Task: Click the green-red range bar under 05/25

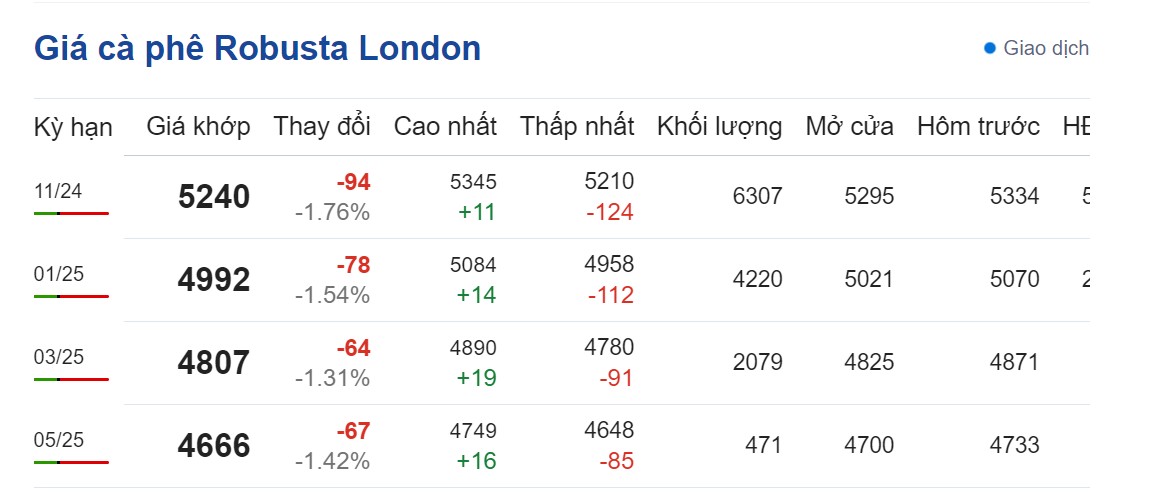Action: tap(71, 462)
